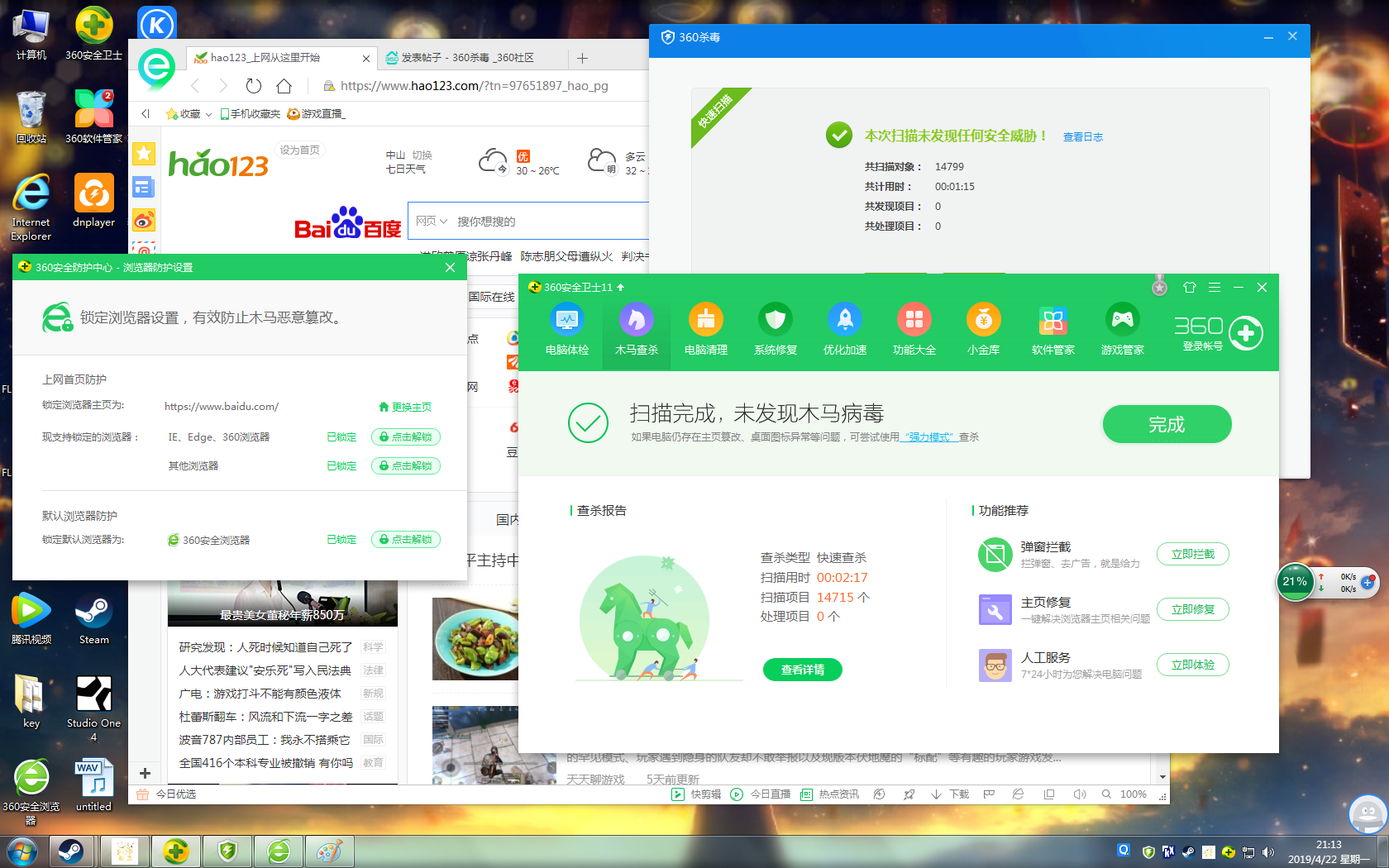
Task: Open 查看日志 in 360杀毒
Action: [1083, 136]
